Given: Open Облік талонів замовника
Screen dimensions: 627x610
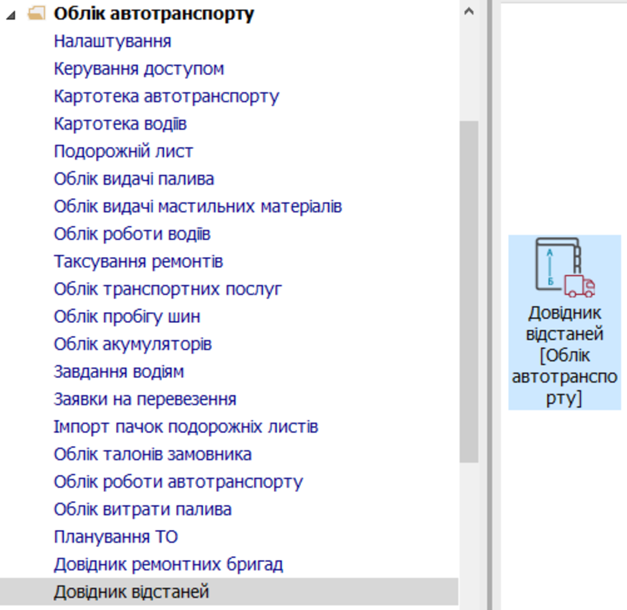Looking at the screenshot, I should pos(153,454).
